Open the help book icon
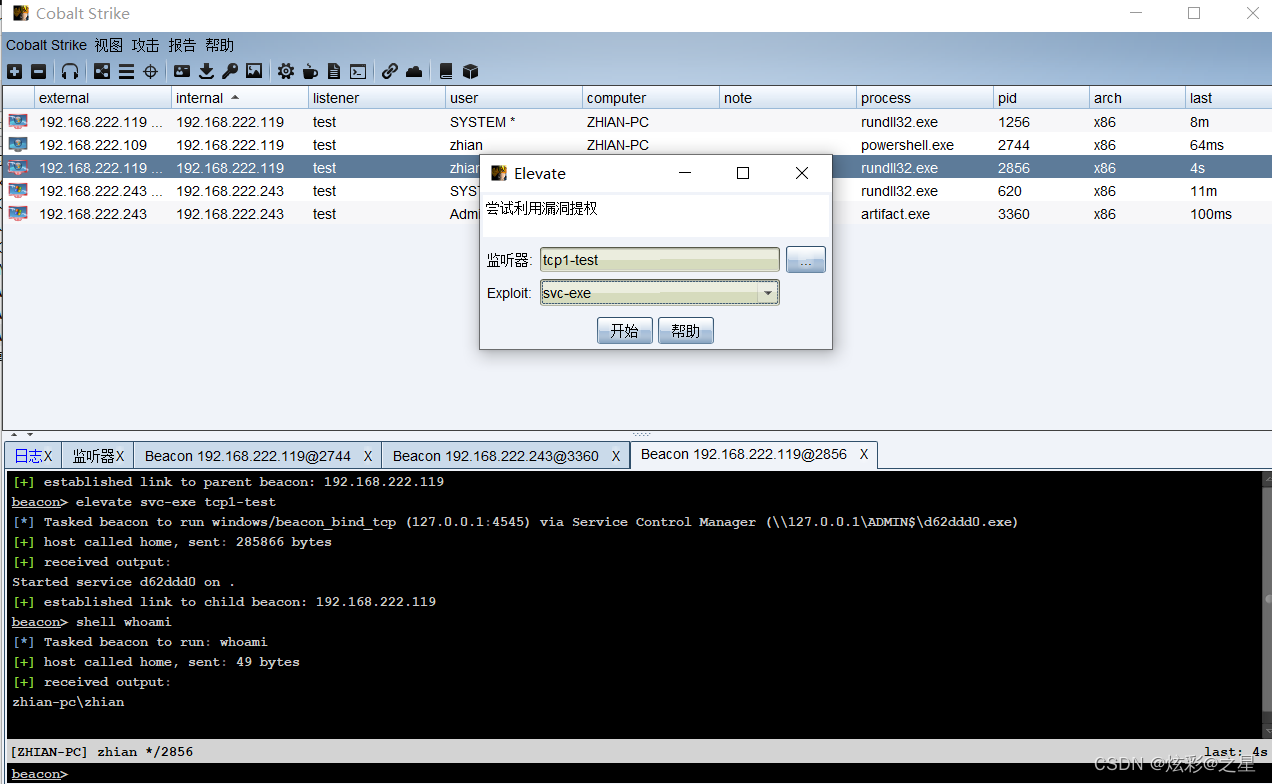 click(x=446, y=71)
